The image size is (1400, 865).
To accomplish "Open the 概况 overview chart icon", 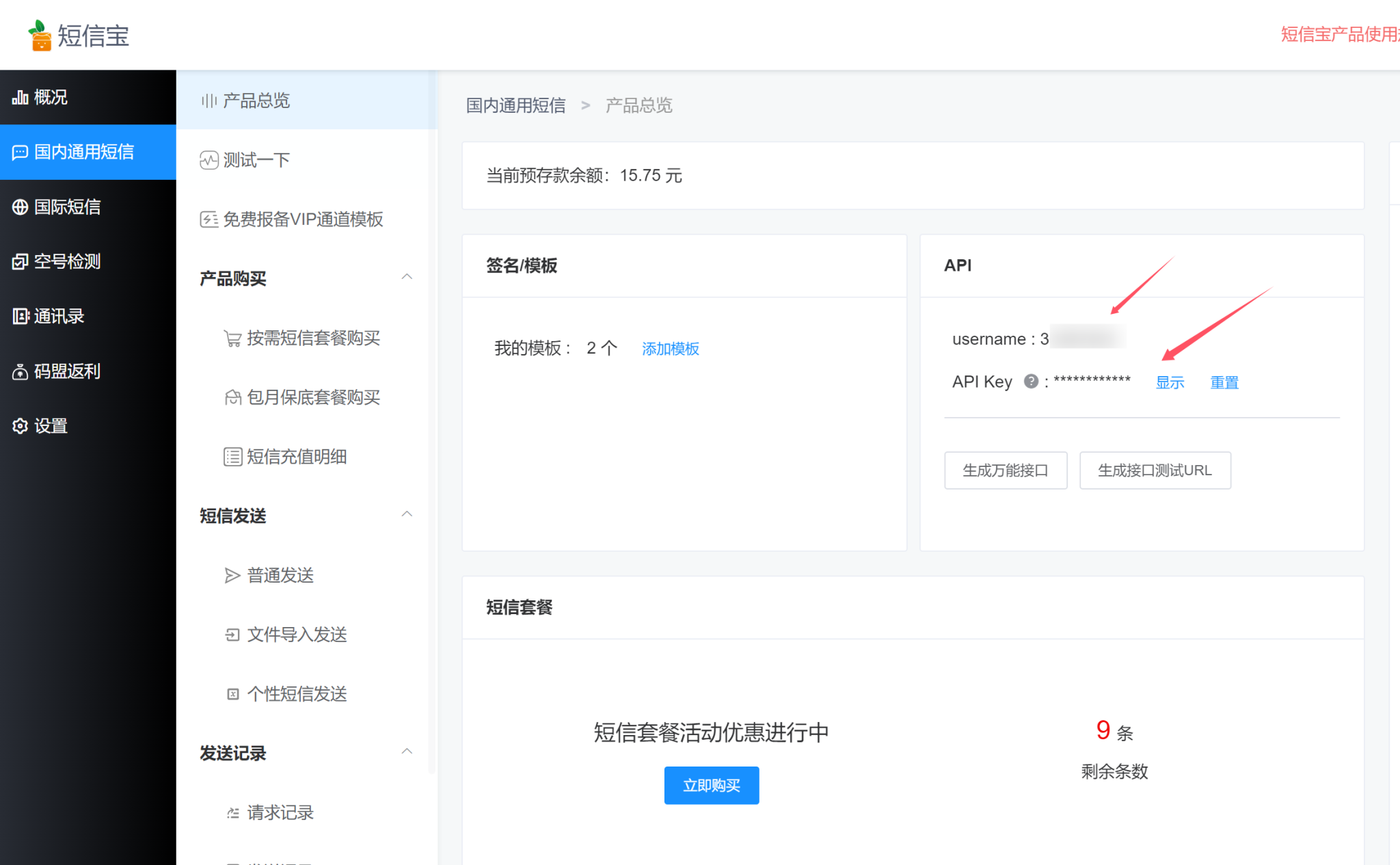I will (x=20, y=97).
